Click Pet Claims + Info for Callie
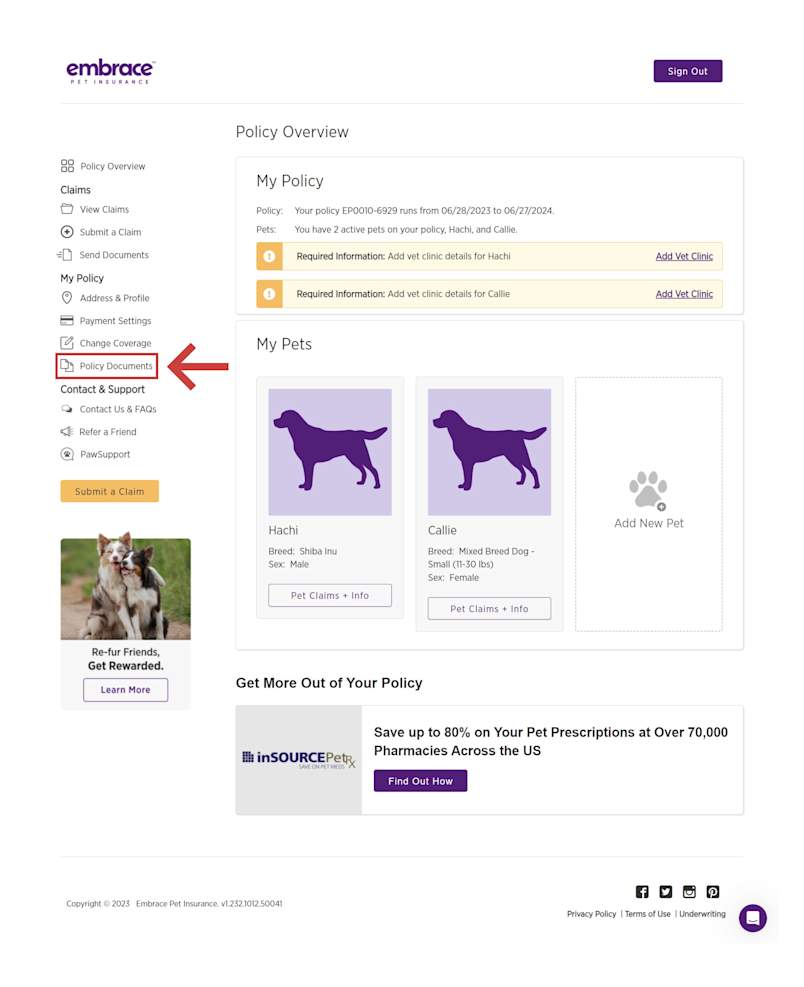This screenshot has width=804, height=987. point(489,608)
